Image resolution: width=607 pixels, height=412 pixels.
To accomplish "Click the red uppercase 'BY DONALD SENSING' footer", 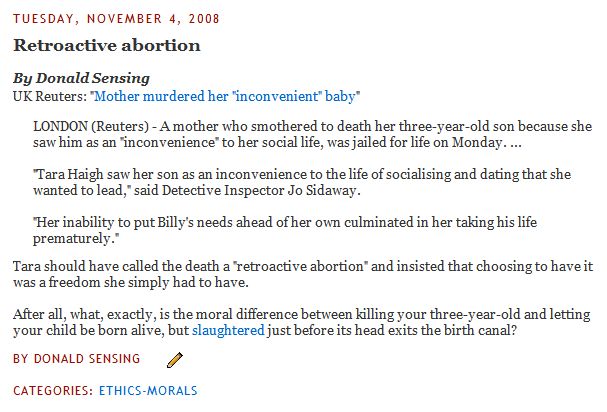I will [77, 359].
